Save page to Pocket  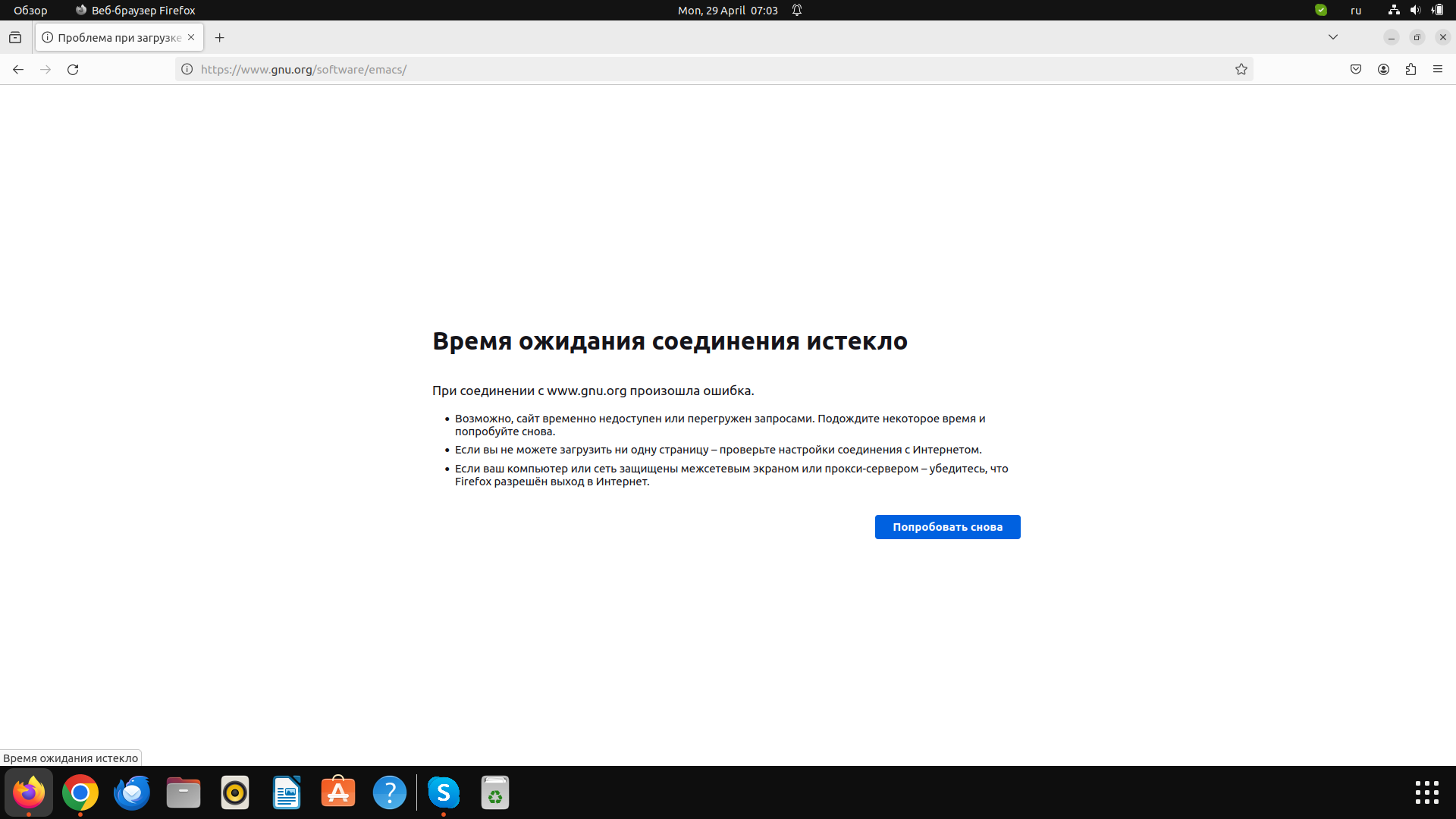1356,69
